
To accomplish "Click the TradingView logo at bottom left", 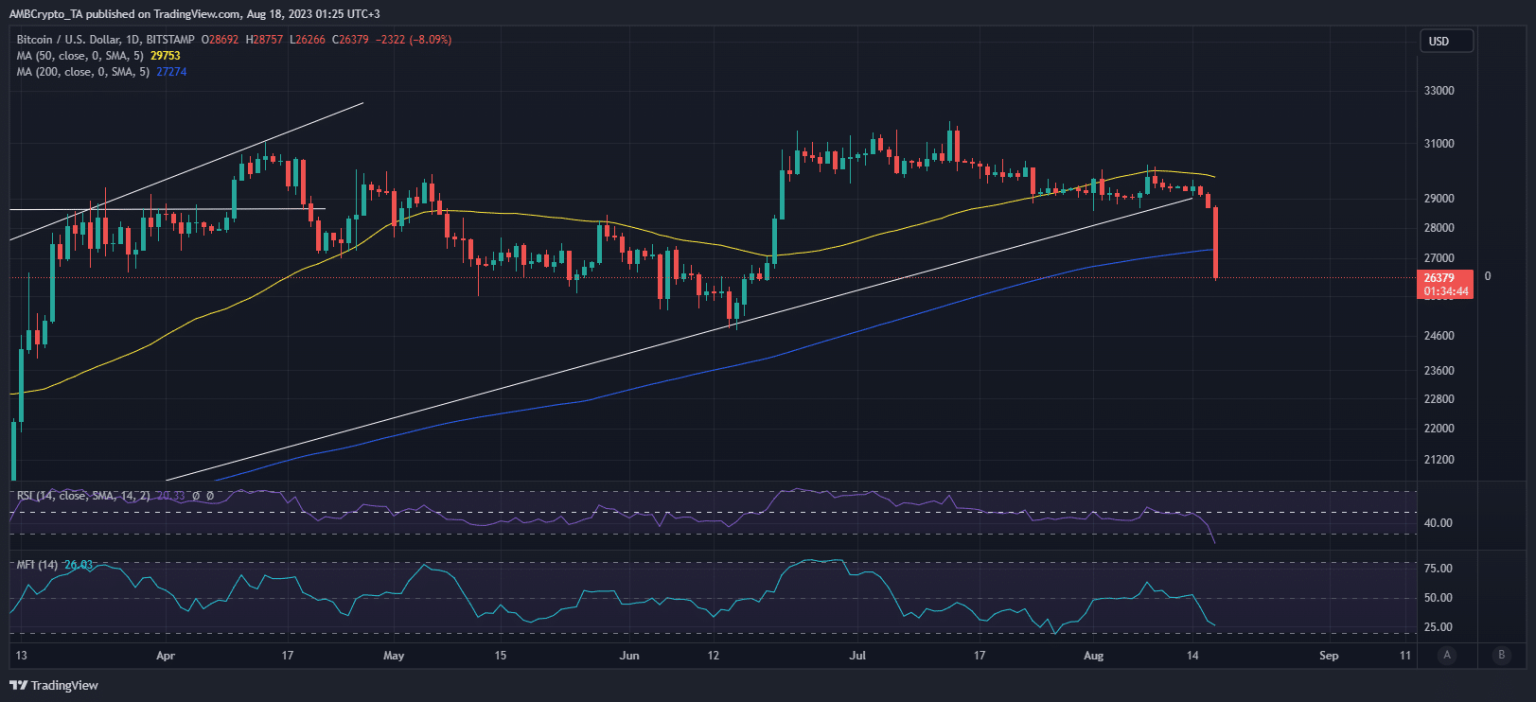I will coord(16,686).
